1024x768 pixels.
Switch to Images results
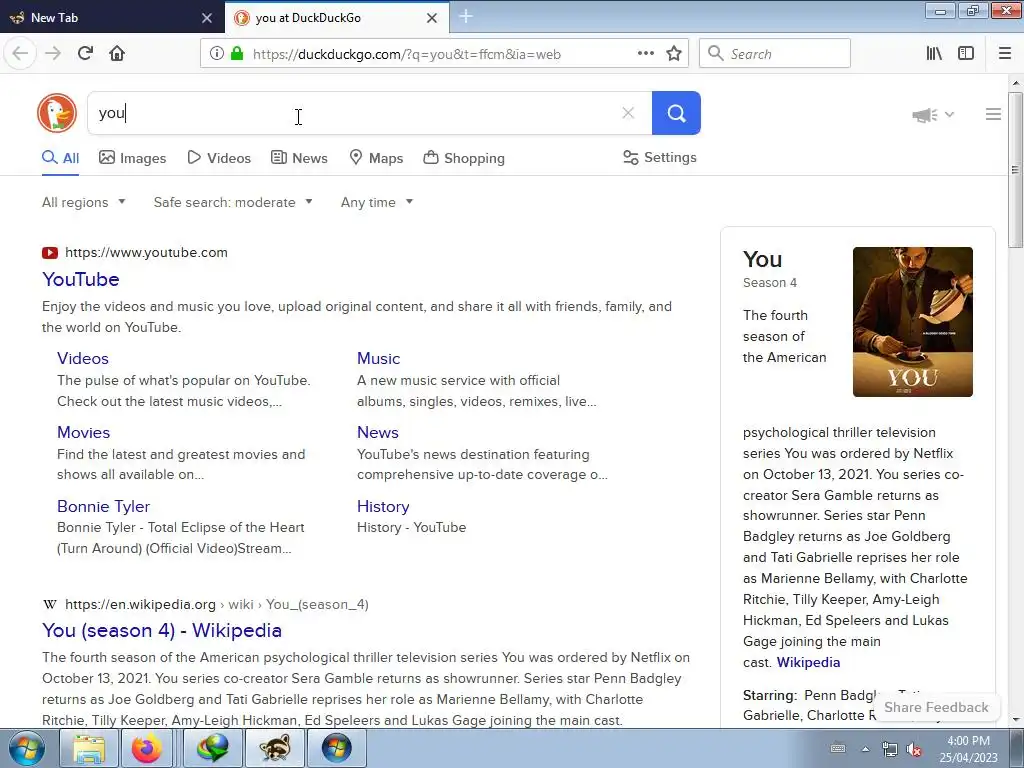click(133, 158)
